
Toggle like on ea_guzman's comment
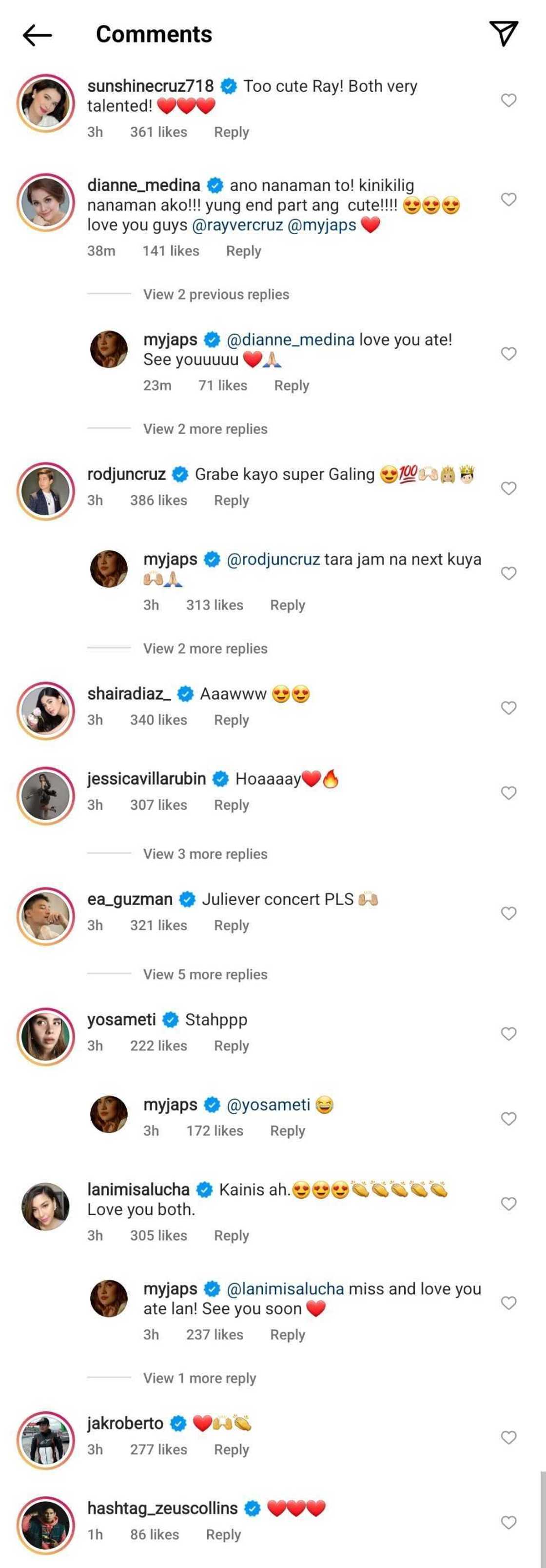tap(508, 913)
